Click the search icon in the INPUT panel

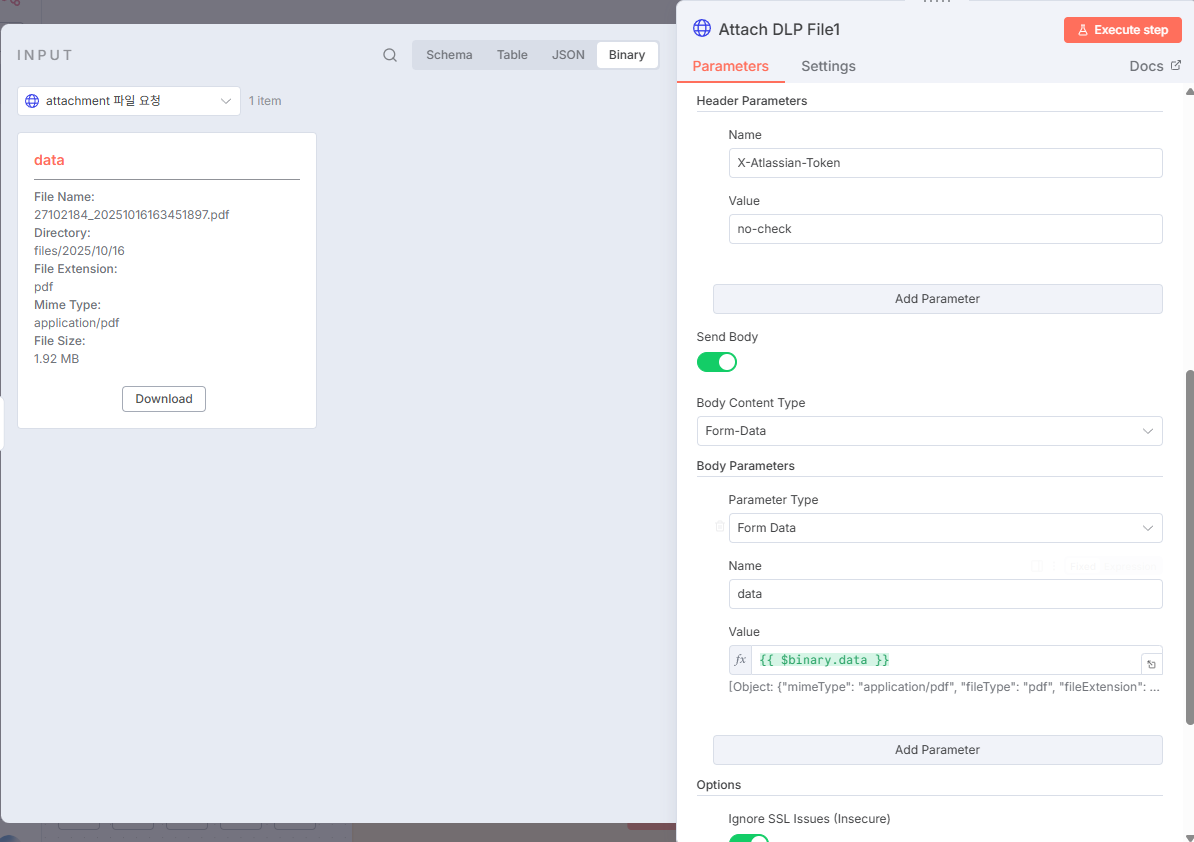389,55
